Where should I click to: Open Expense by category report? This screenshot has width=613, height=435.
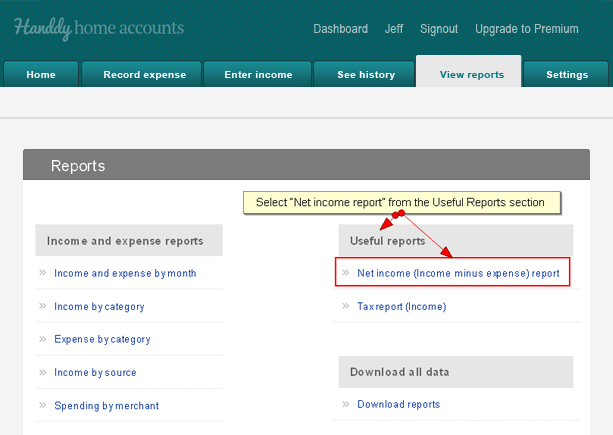click(x=102, y=339)
